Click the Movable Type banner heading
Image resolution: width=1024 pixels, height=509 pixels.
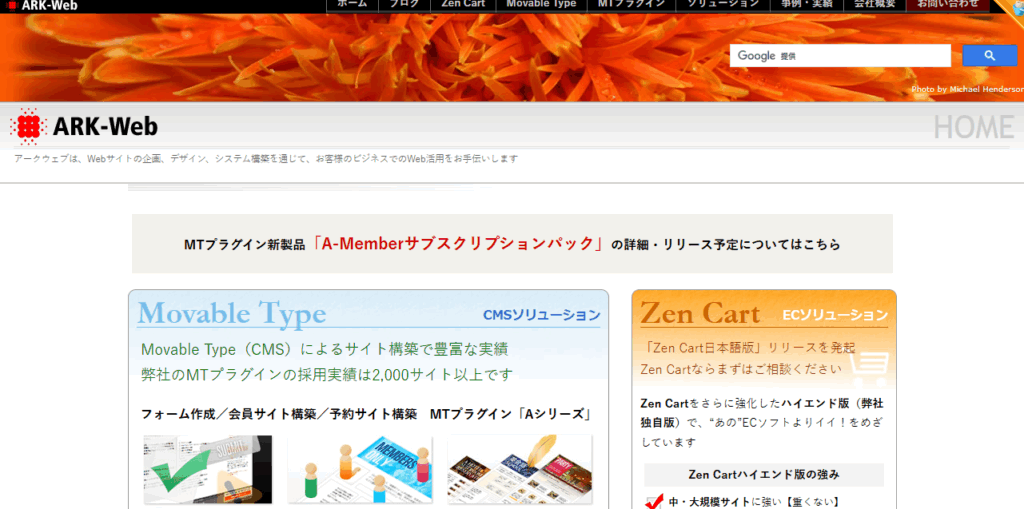(232, 314)
